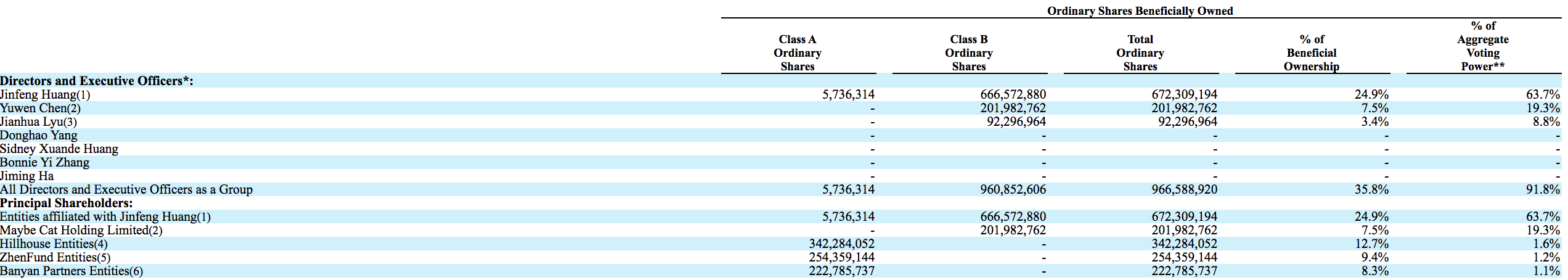Click the 91.8% aggregate voting power value
This screenshot has height=280, width=1568.
pyautogui.click(x=1543, y=189)
